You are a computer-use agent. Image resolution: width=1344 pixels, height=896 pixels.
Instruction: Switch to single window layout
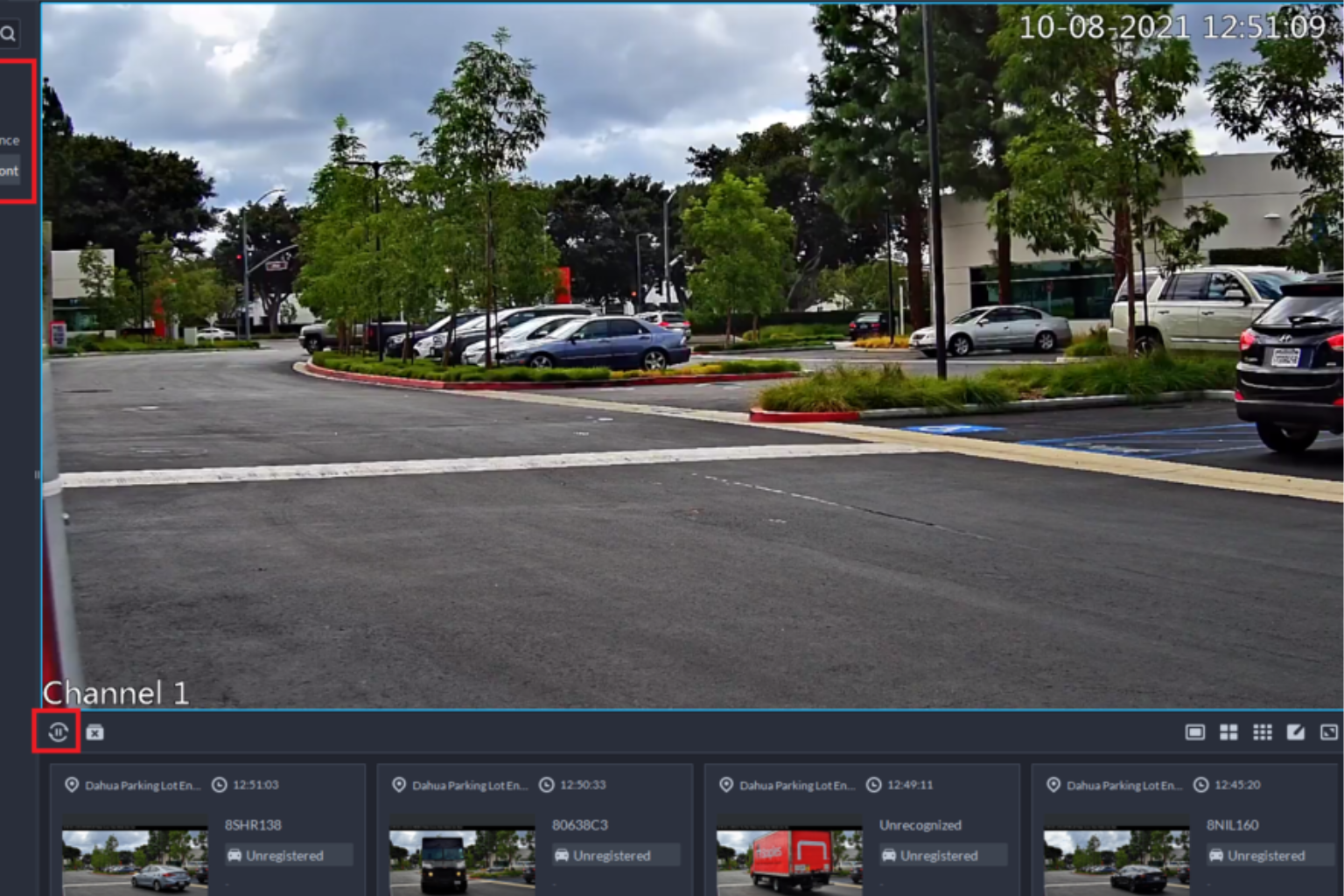(1194, 732)
